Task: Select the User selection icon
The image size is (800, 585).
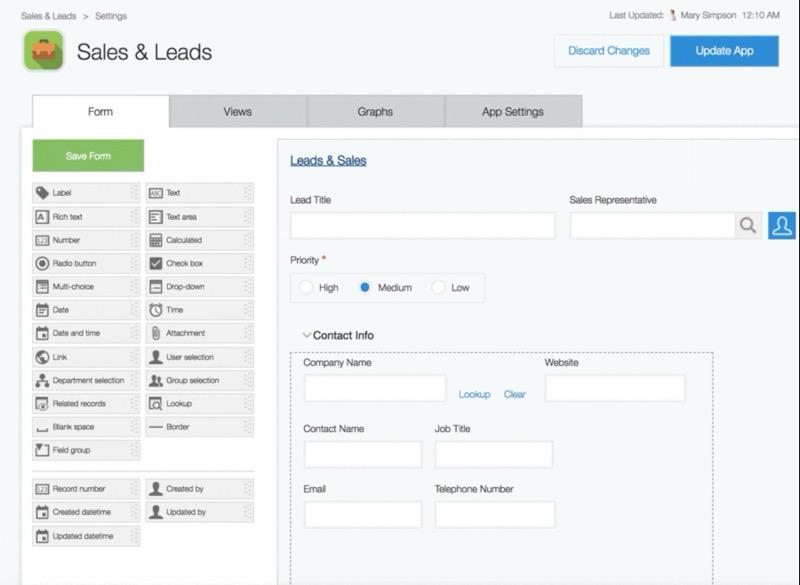Action: pyautogui.click(x=156, y=357)
